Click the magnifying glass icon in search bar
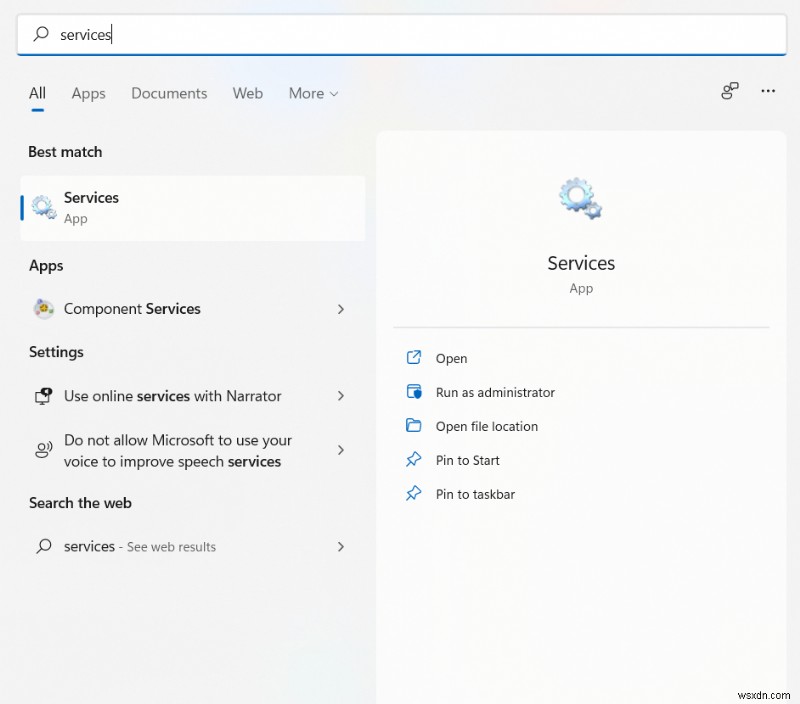This screenshot has height=704, width=800. [41, 35]
